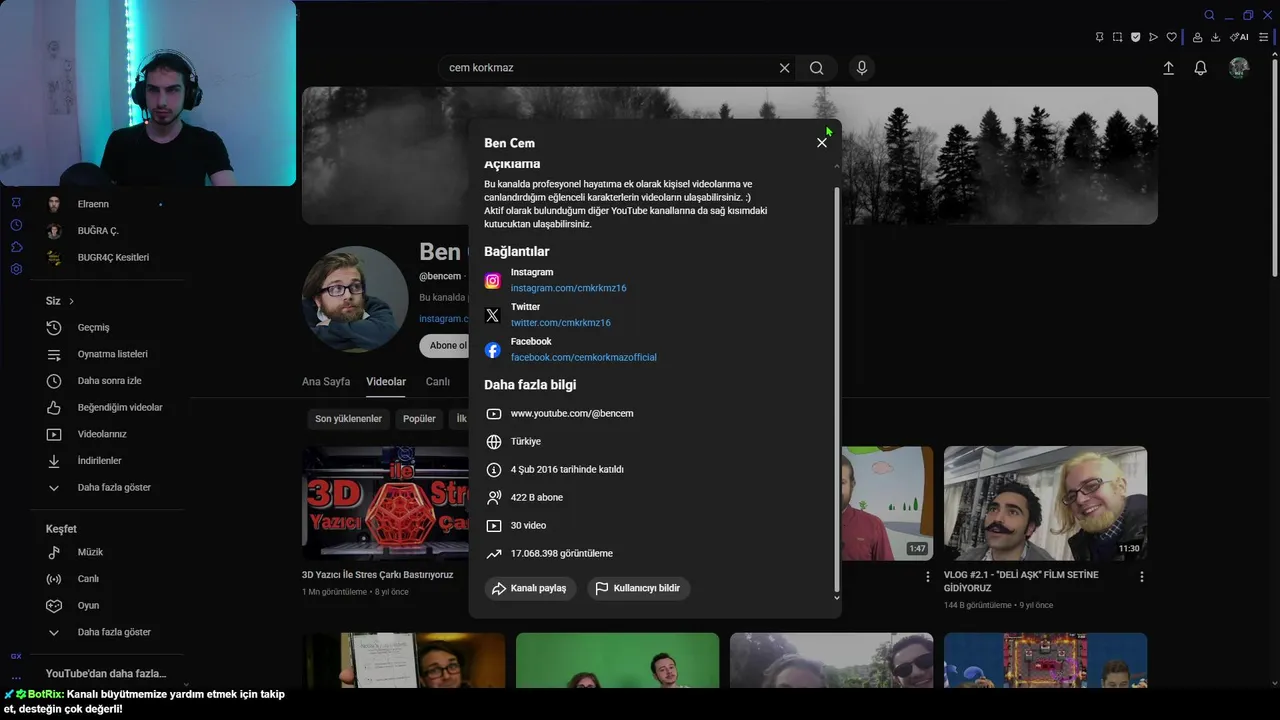Open Daha sonra izle in sidebar
The image size is (1280, 720).
(107, 381)
